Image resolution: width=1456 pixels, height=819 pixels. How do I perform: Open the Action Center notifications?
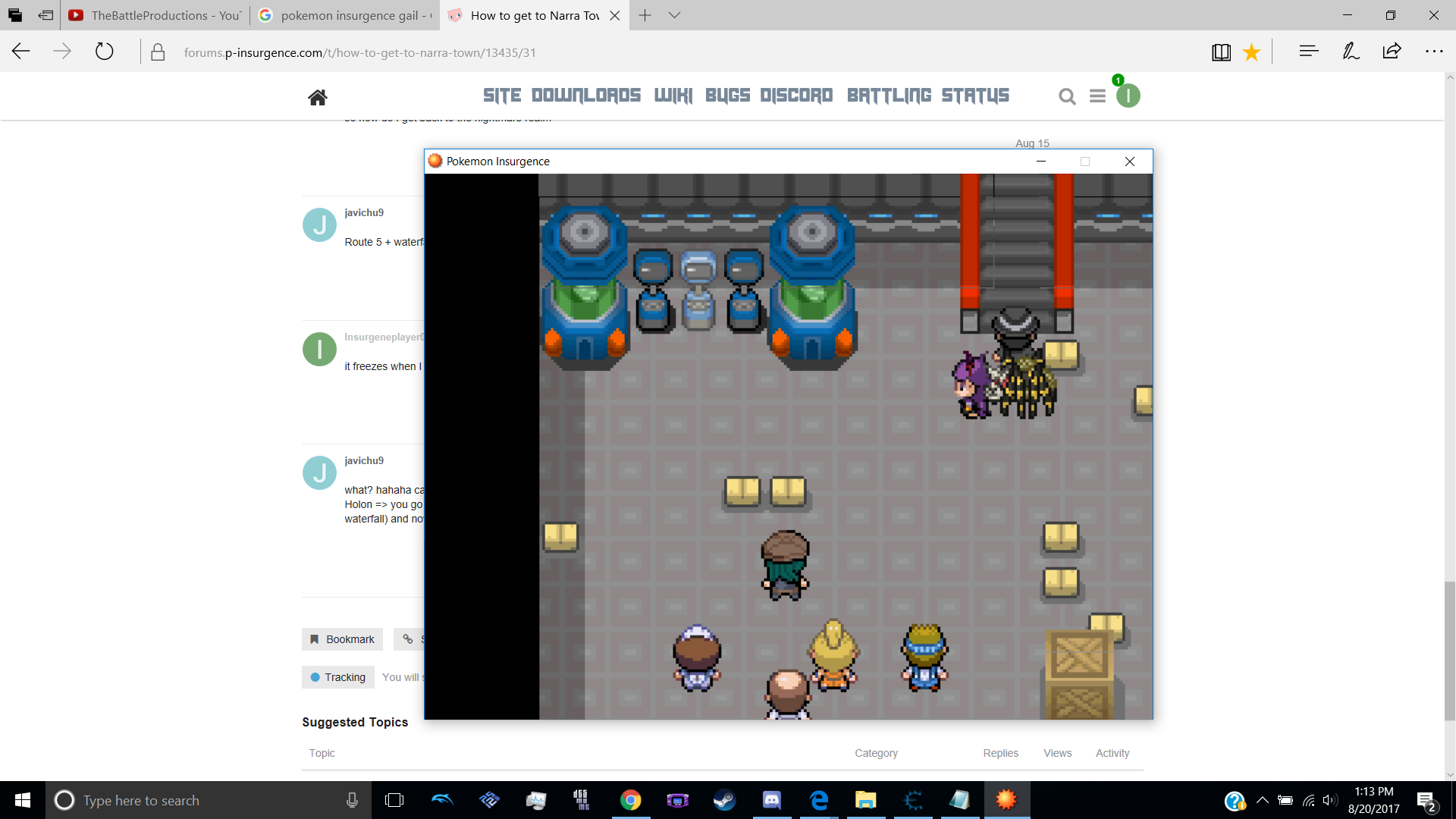coord(1426,800)
